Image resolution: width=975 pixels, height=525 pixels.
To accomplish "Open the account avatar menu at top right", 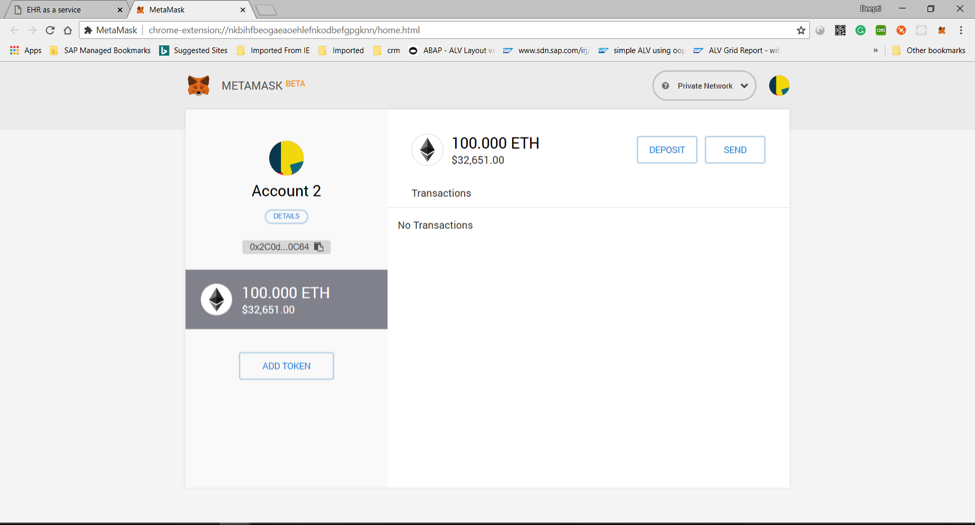I will pos(779,85).
